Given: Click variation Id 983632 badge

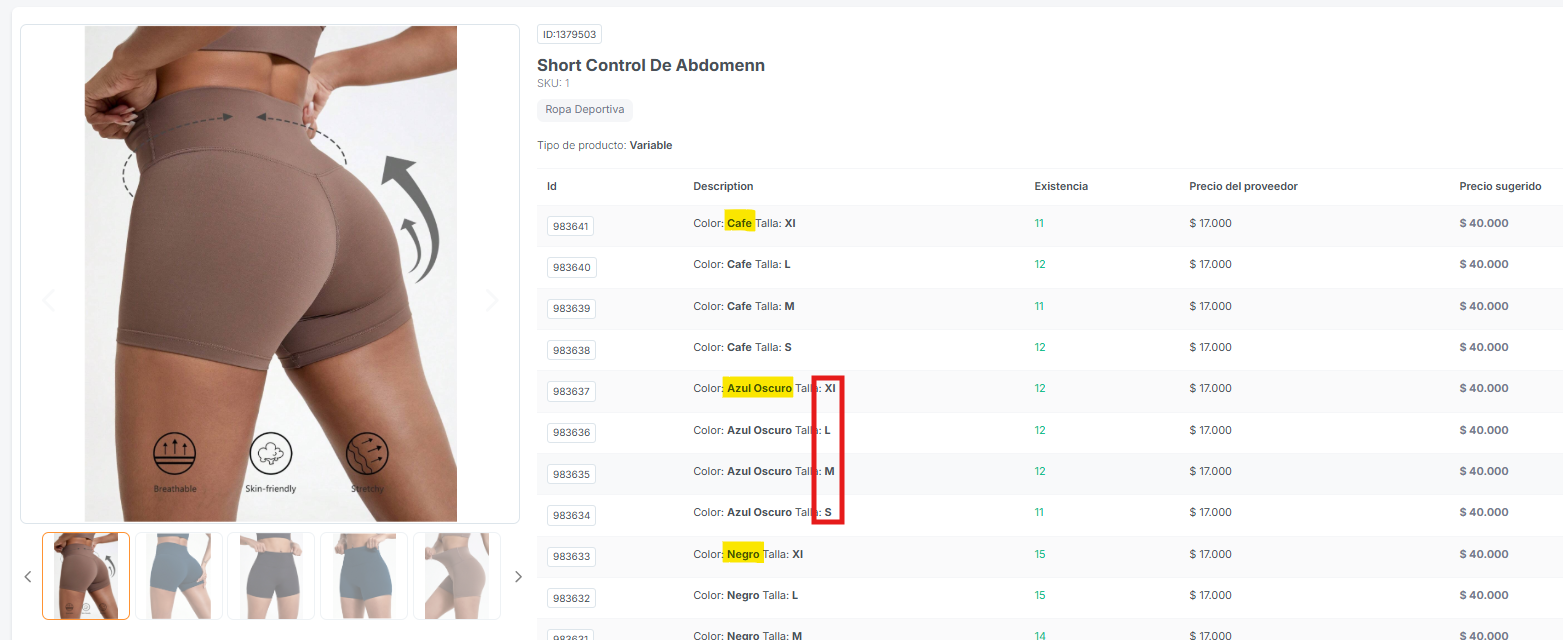Looking at the screenshot, I should pyautogui.click(x=571, y=598).
